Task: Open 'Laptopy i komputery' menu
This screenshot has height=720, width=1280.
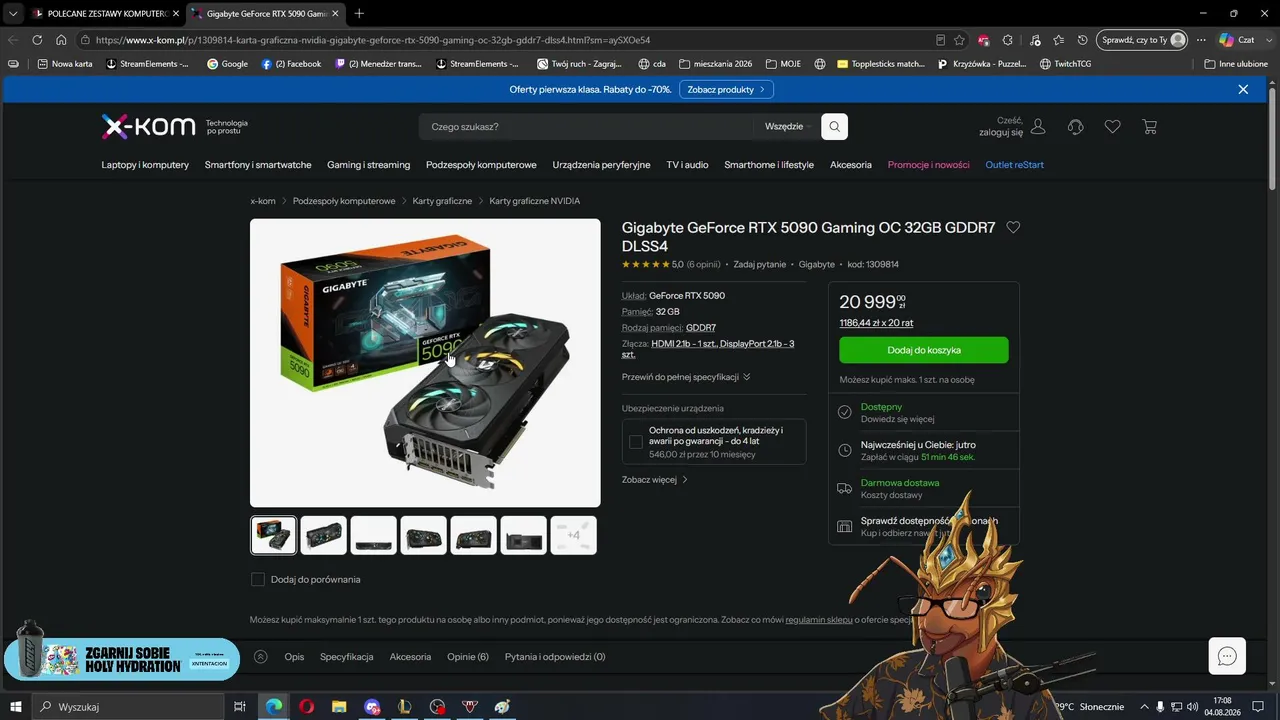Action: (x=145, y=165)
